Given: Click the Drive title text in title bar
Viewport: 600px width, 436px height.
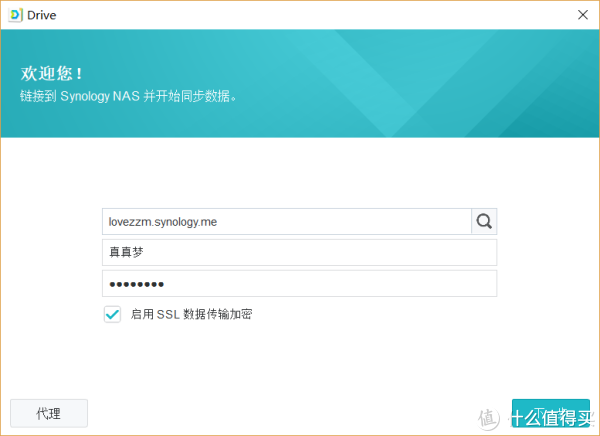Looking at the screenshot, I should tap(43, 14).
